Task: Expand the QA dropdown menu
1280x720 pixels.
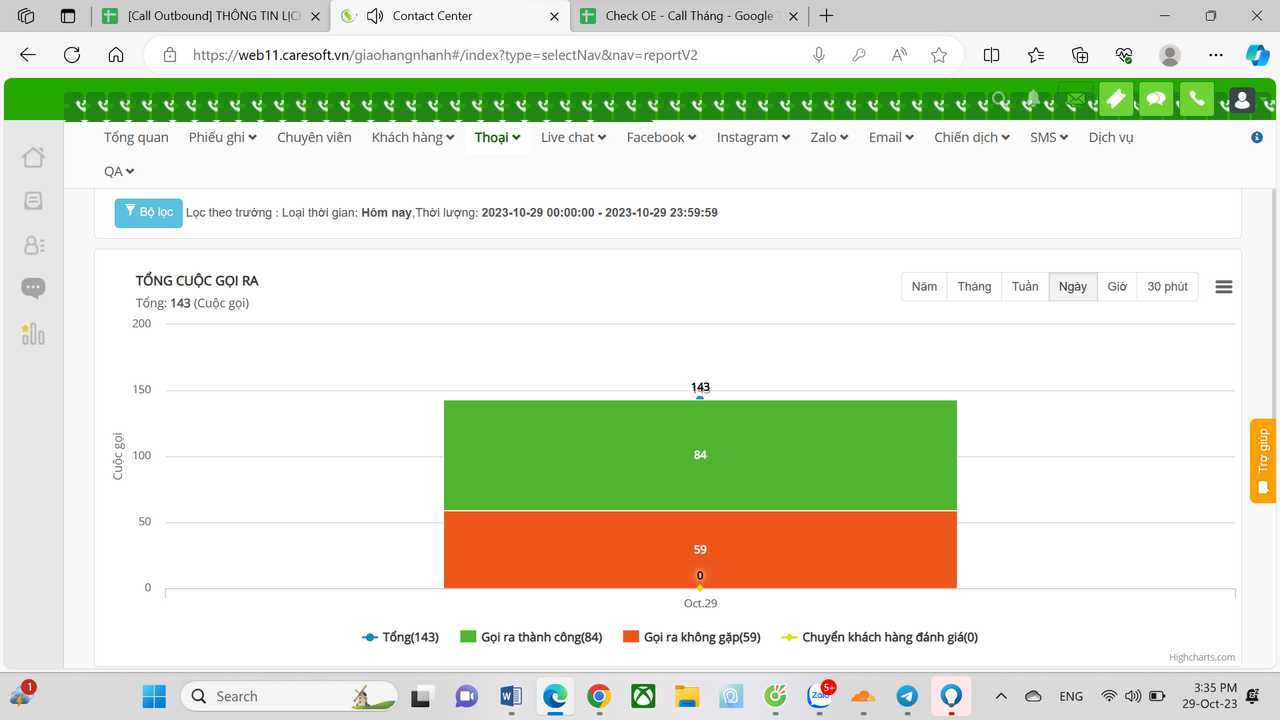Action: click(x=119, y=171)
